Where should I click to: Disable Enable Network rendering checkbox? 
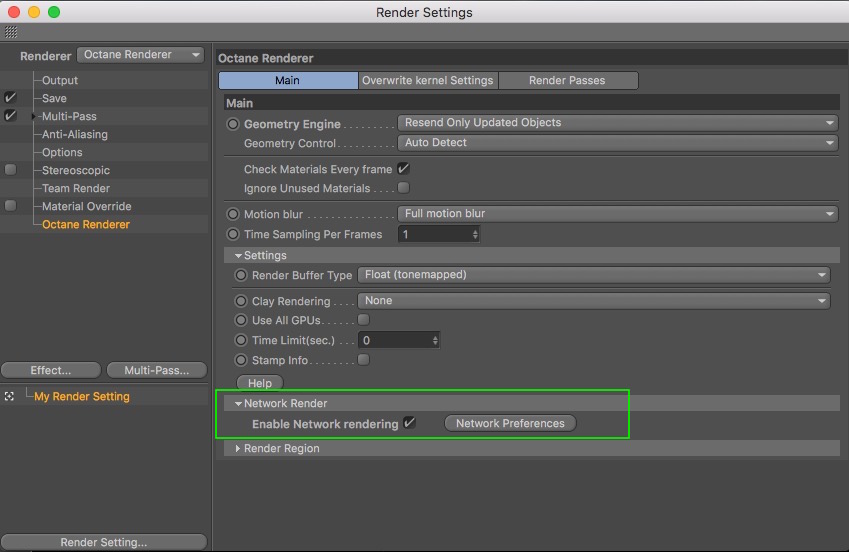(x=410, y=423)
